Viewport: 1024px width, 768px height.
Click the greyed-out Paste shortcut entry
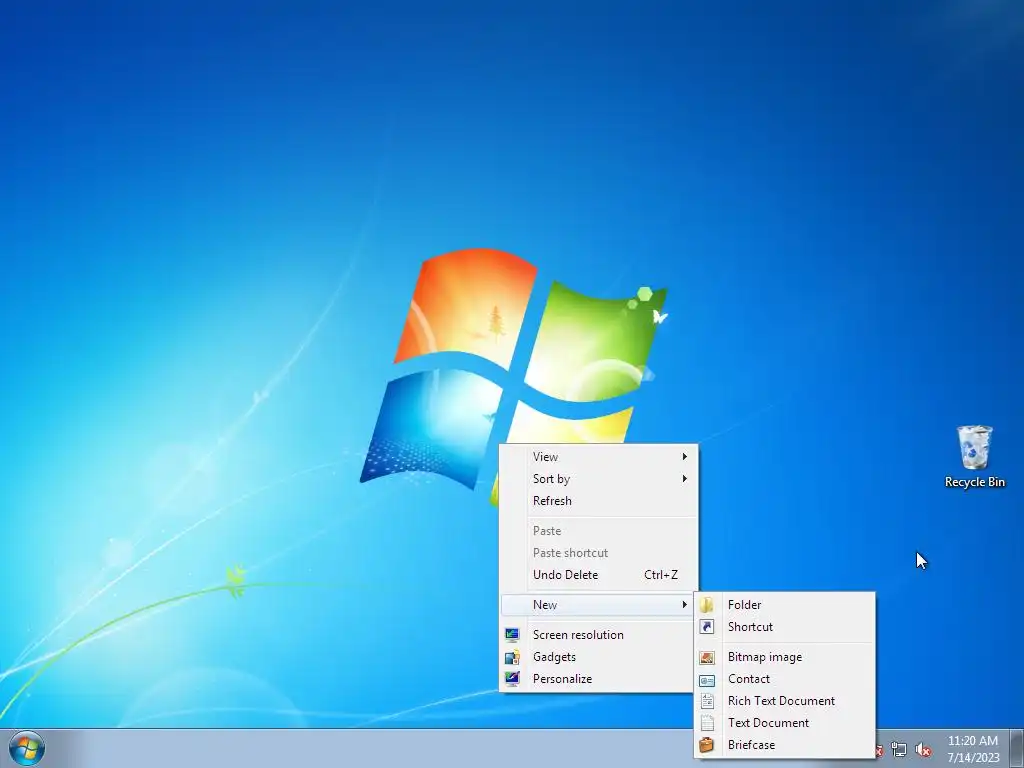coord(599,553)
